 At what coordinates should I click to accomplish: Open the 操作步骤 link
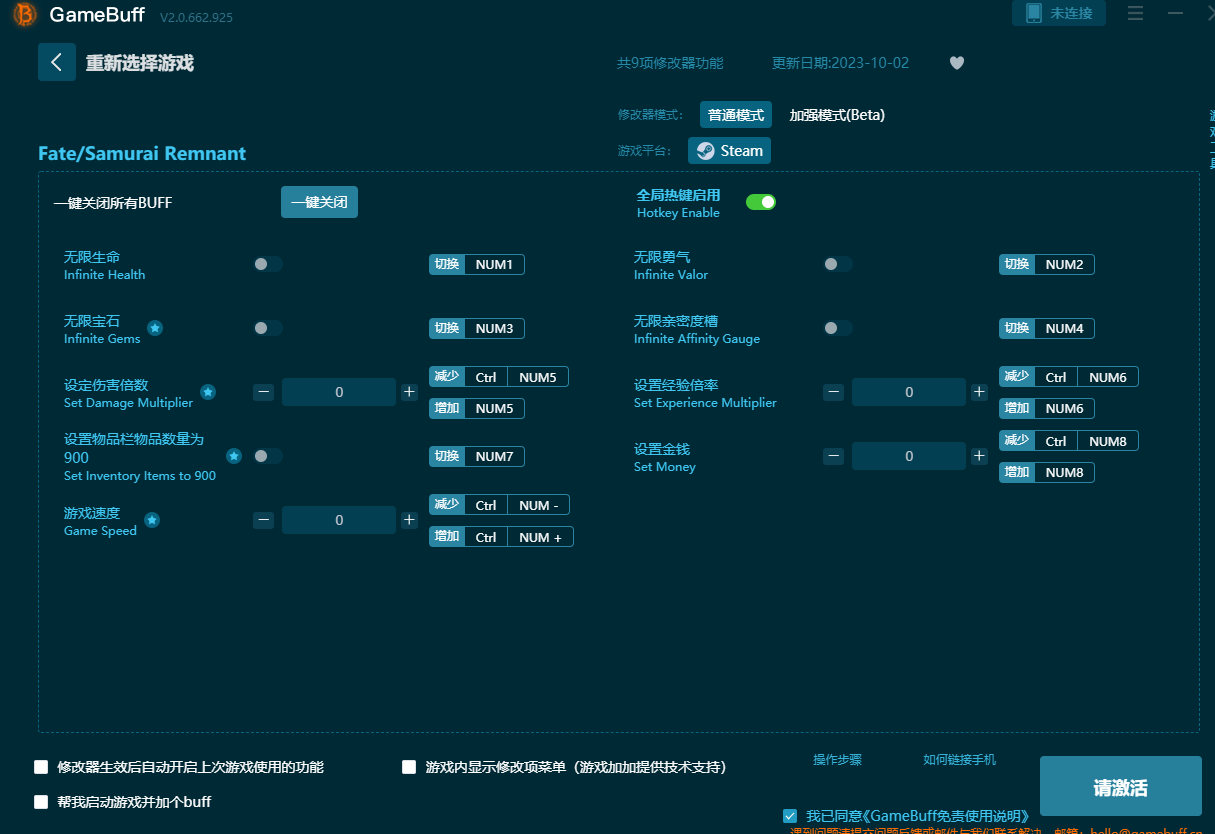click(x=837, y=760)
